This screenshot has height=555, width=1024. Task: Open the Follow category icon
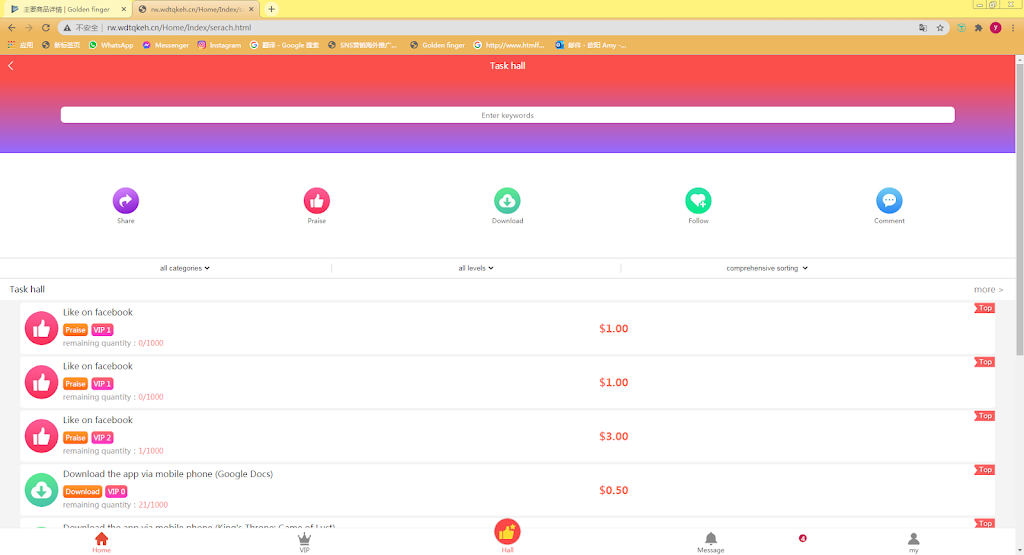click(x=698, y=200)
